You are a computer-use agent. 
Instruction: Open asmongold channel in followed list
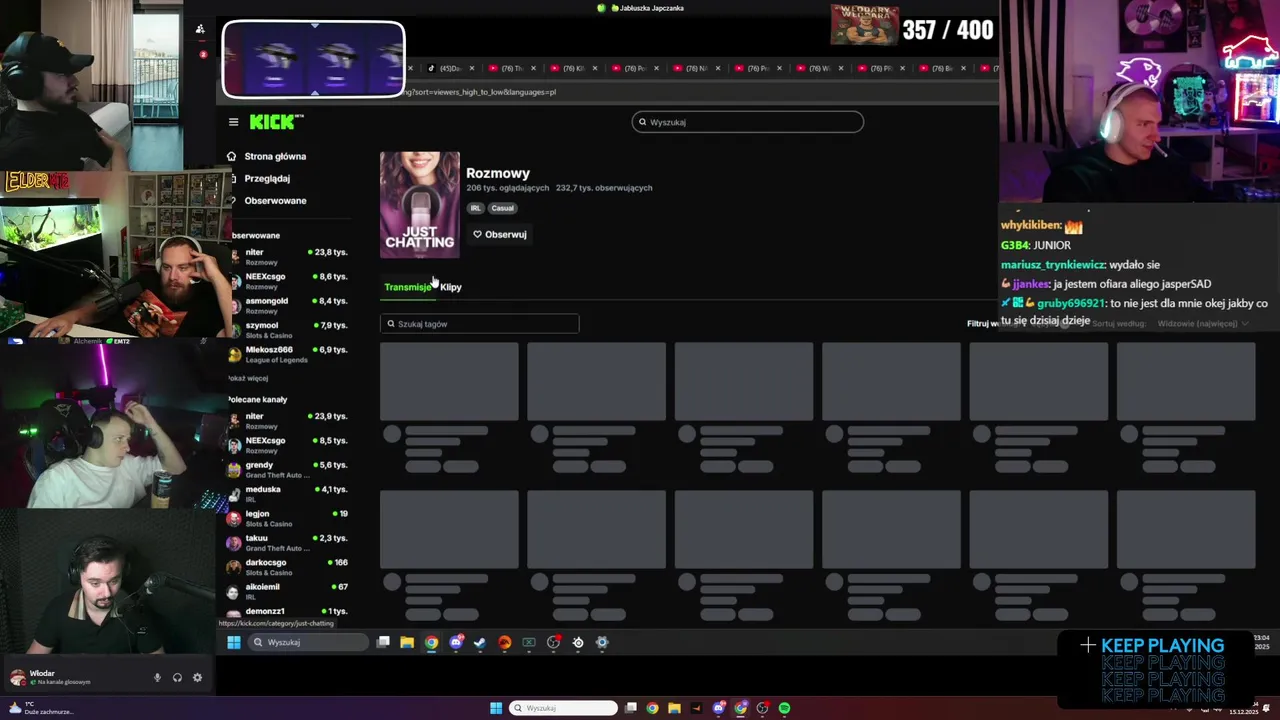[x=288, y=305]
